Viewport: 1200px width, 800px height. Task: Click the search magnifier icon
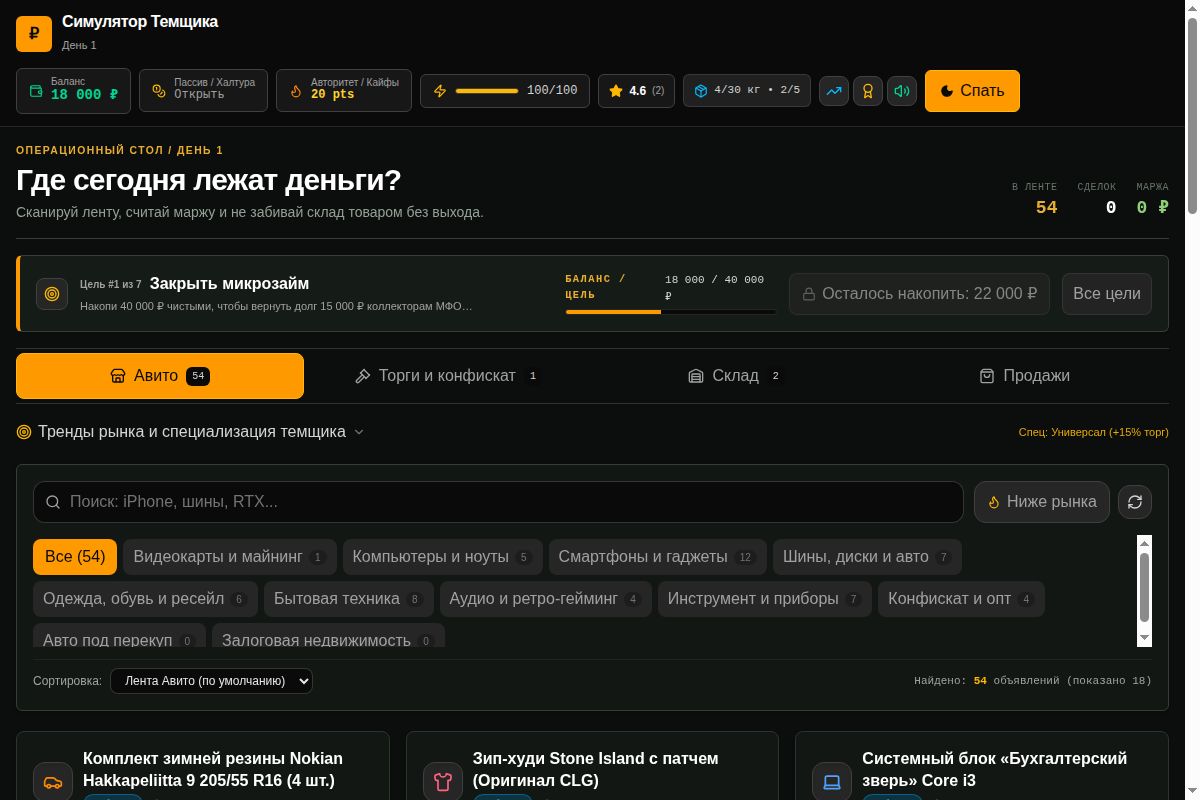pos(53,502)
